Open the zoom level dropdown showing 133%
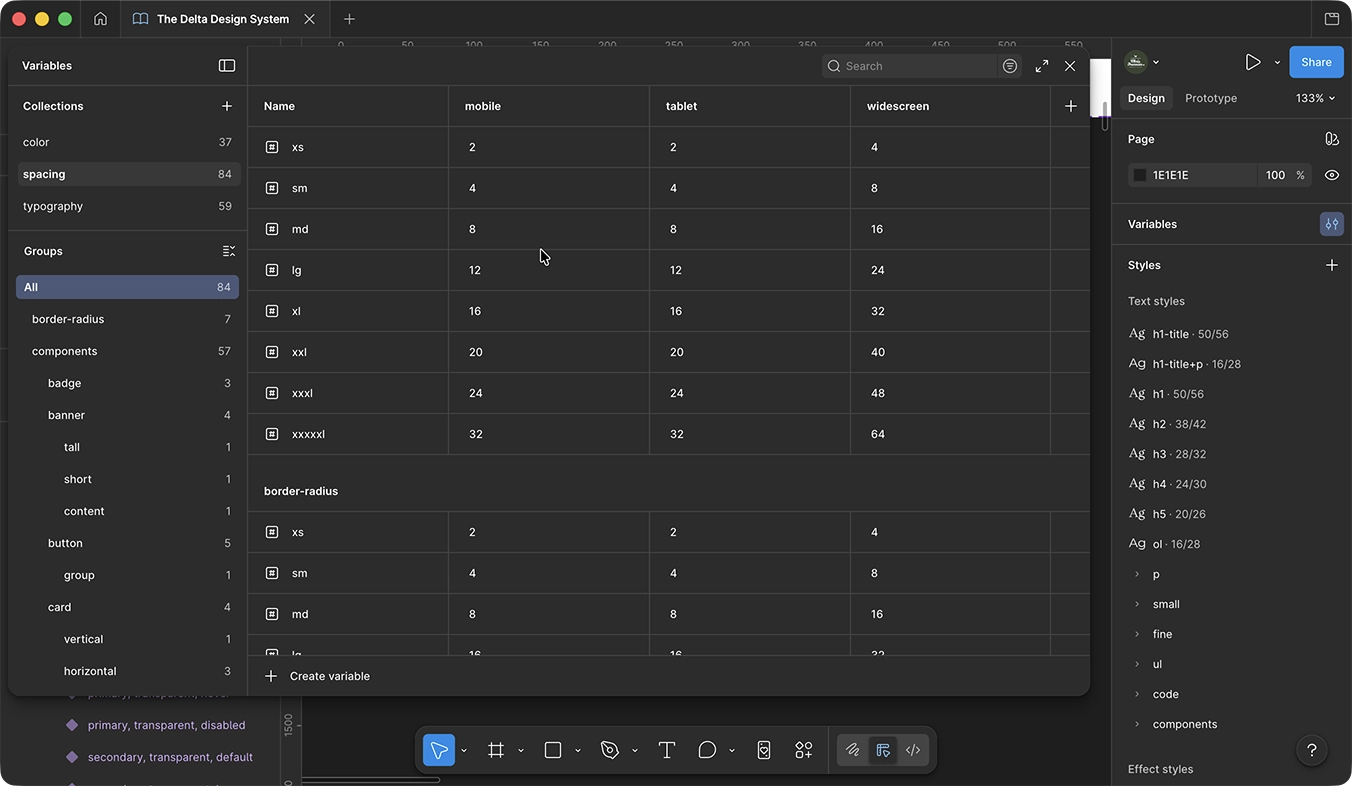 1314,98
